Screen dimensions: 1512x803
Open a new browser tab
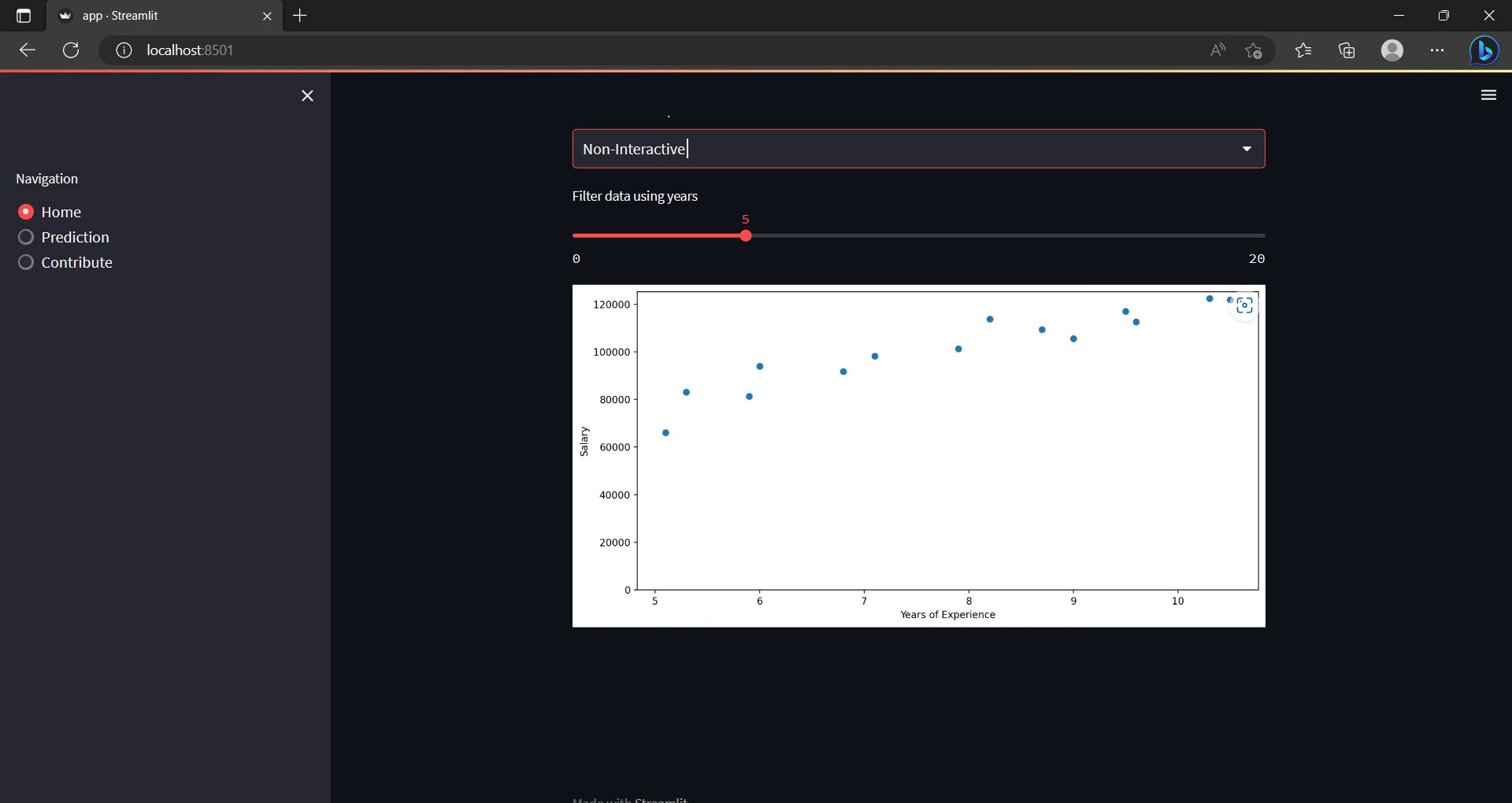click(299, 15)
